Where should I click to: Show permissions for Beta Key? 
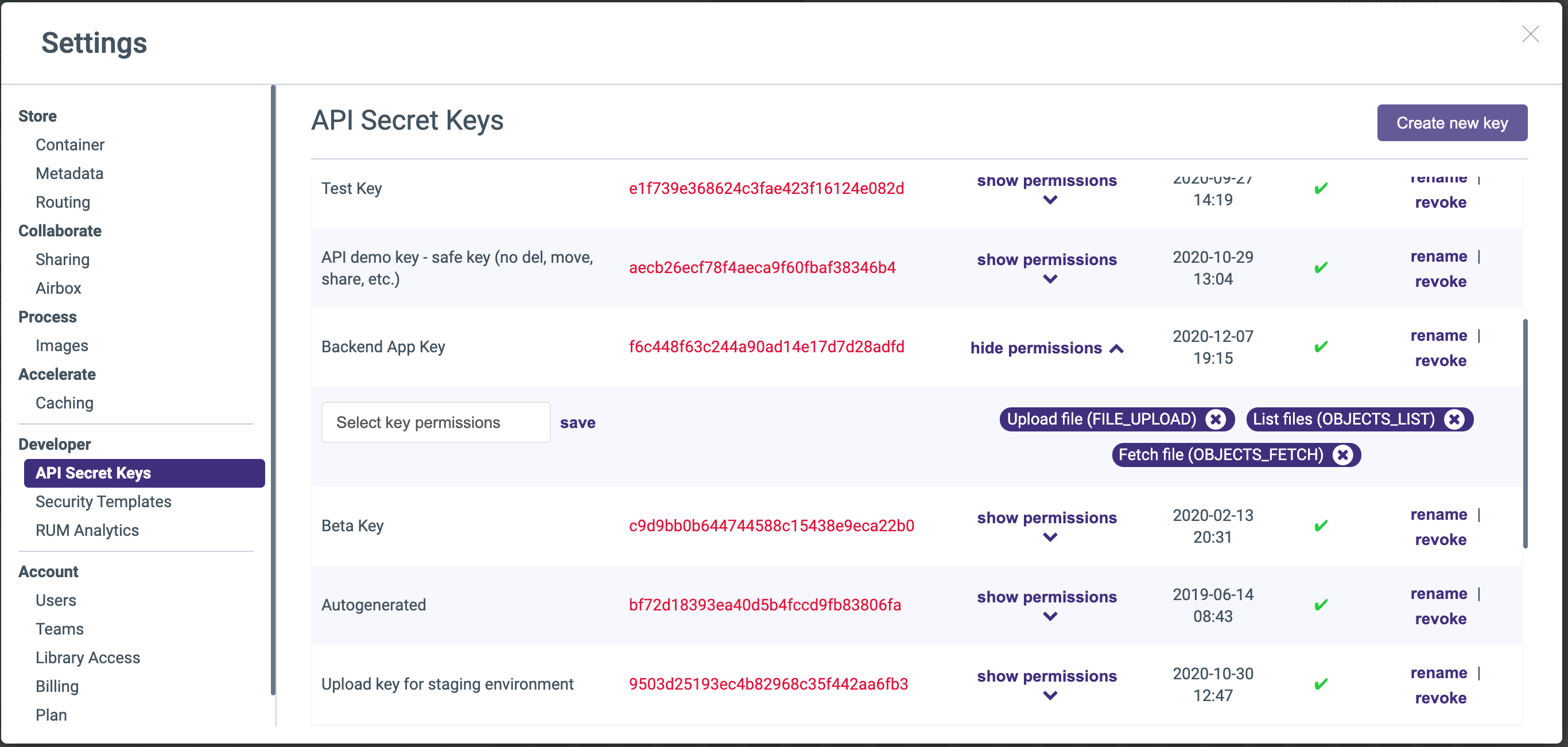pos(1046,518)
